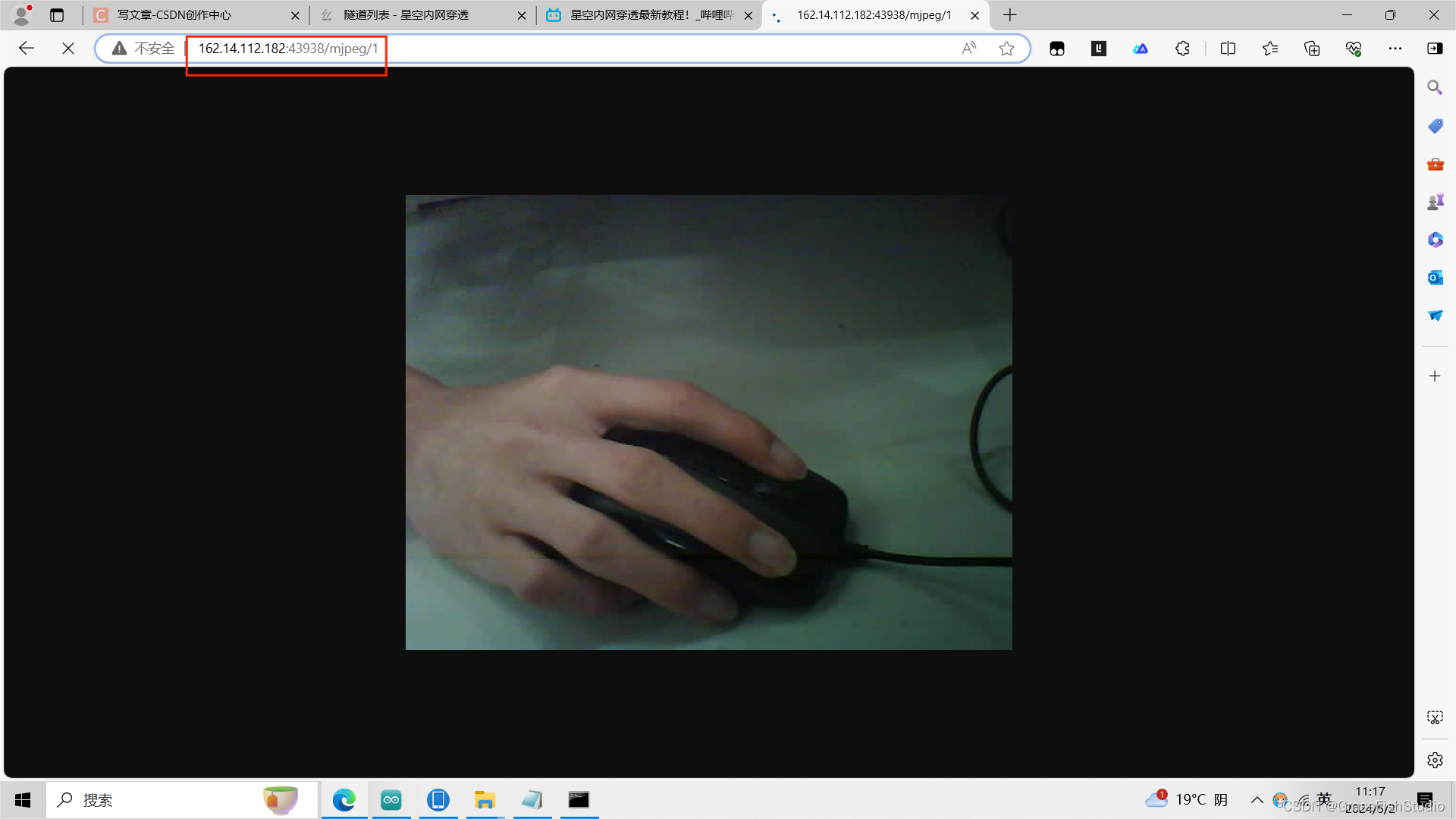Open the Shopping icon in the sidebar
1456x819 pixels.
(1435, 125)
